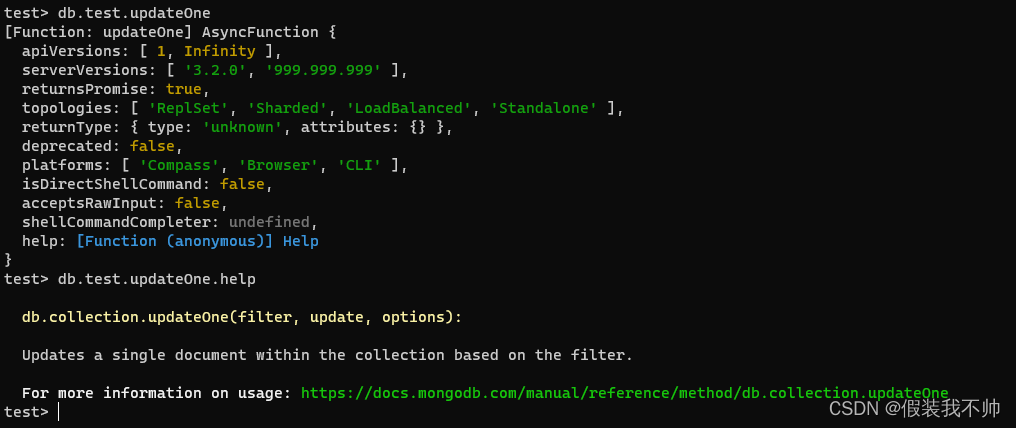Click the 'unknown' returnType value
Image resolution: width=1016 pixels, height=428 pixels.
pos(242,127)
